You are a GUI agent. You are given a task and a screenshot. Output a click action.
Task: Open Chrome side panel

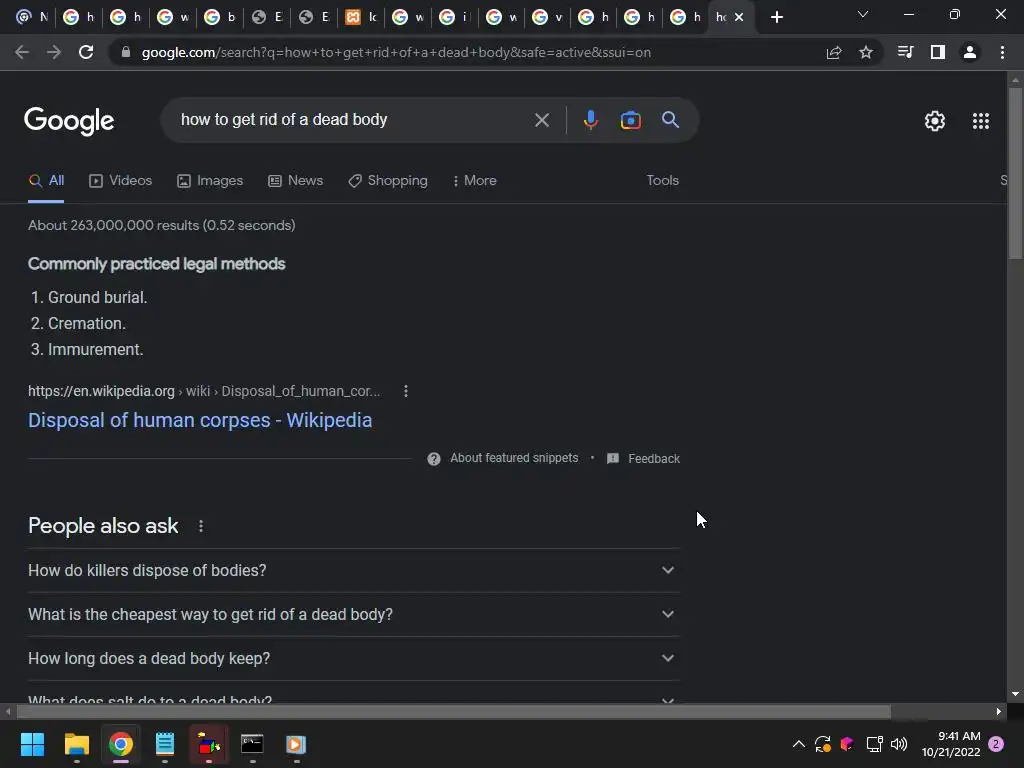tap(938, 52)
